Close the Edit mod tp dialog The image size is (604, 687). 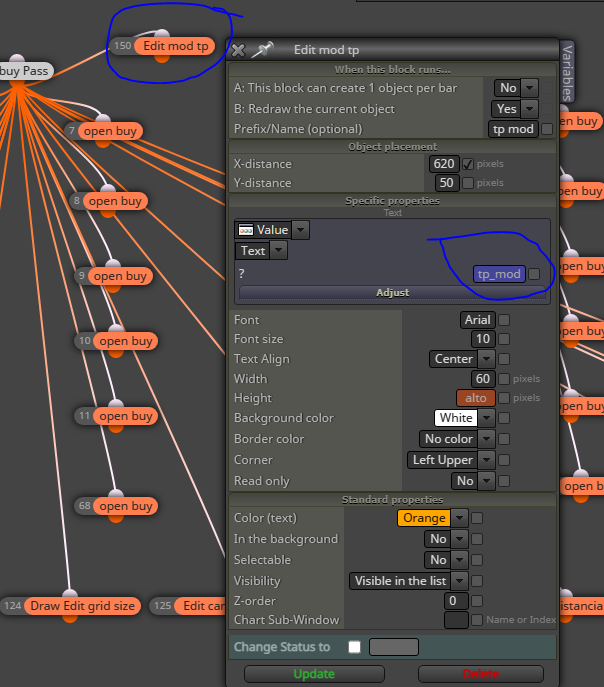pos(238,50)
